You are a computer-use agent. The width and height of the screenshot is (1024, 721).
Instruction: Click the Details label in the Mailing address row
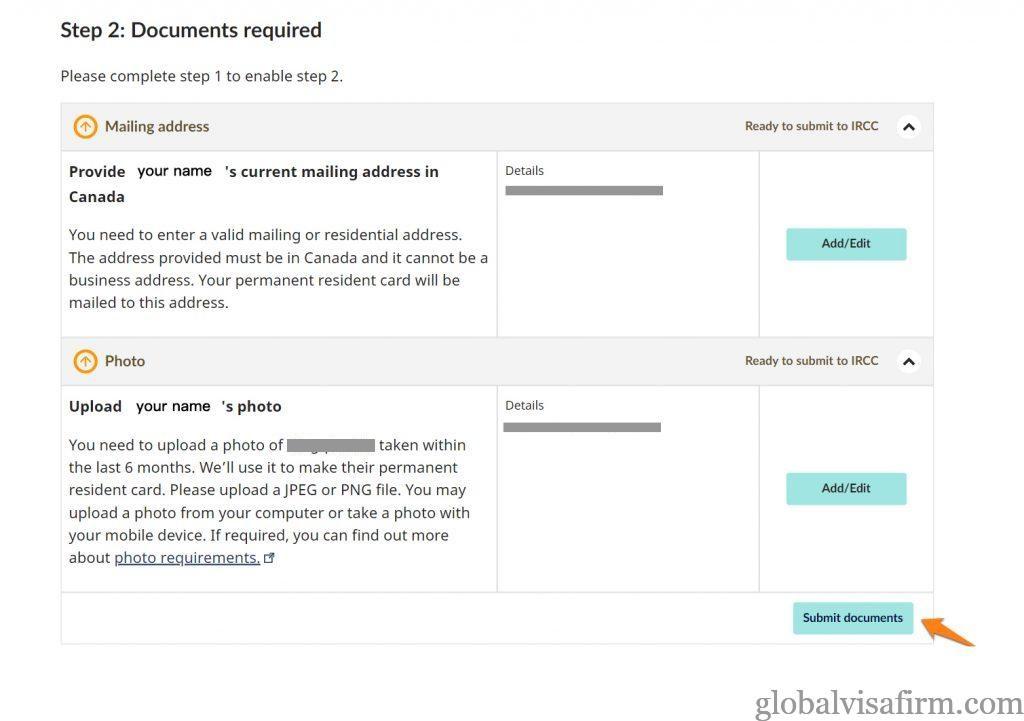[524, 170]
